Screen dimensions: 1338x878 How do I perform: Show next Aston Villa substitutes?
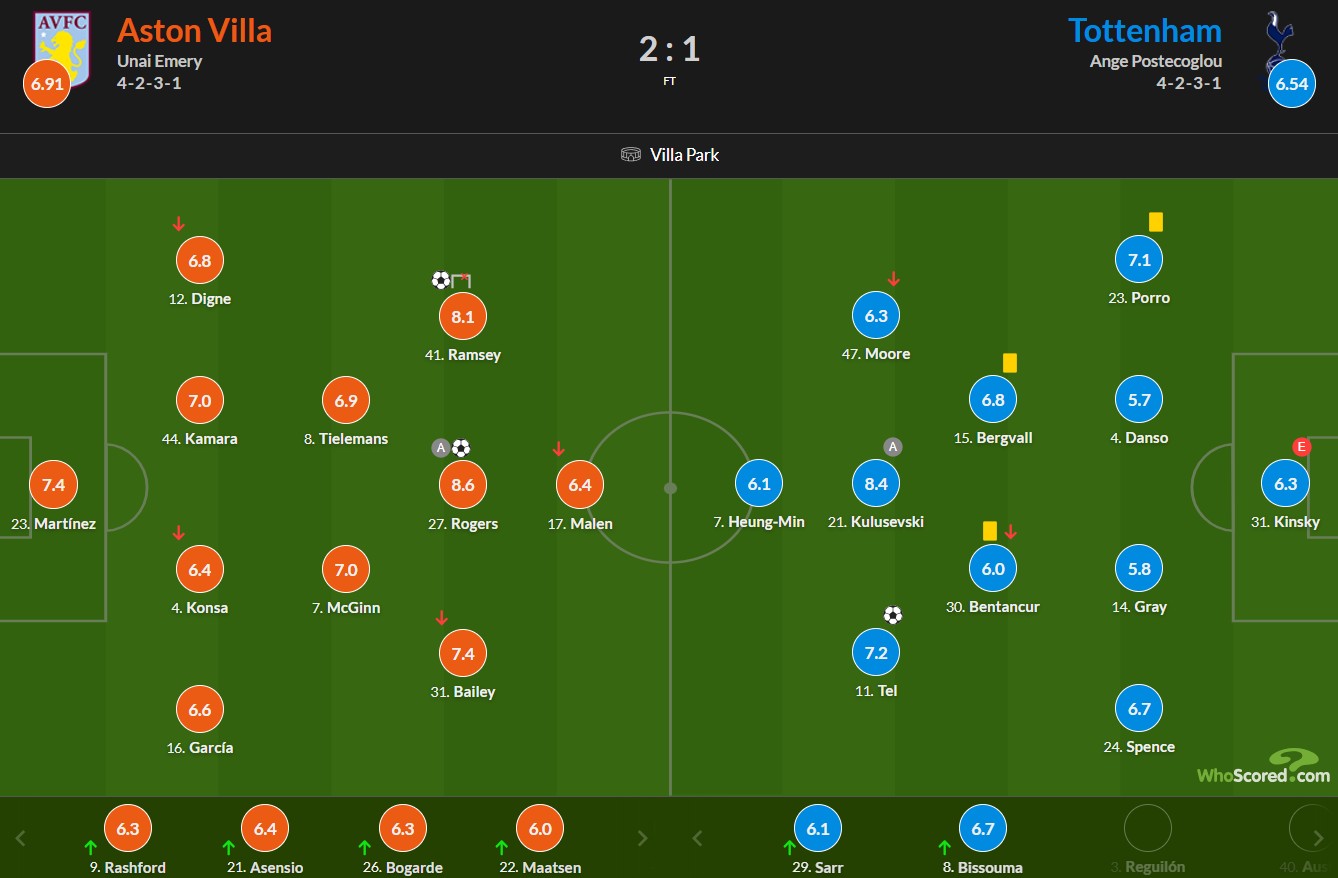643,838
